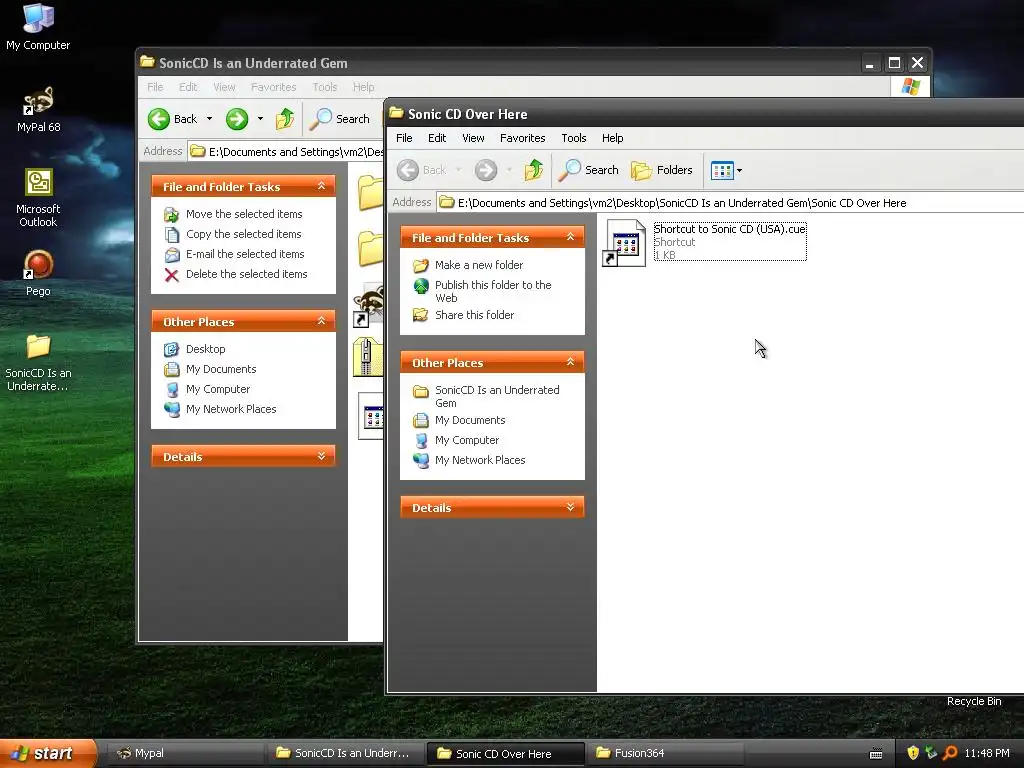Open Edit menu in Sonic CD Over Here
Viewport: 1024px width, 768px height.
(437, 138)
